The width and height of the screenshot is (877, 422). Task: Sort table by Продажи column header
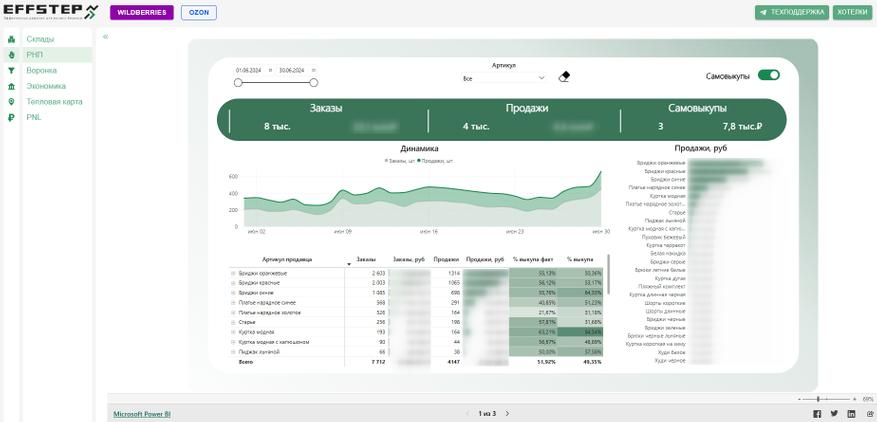[446, 260]
